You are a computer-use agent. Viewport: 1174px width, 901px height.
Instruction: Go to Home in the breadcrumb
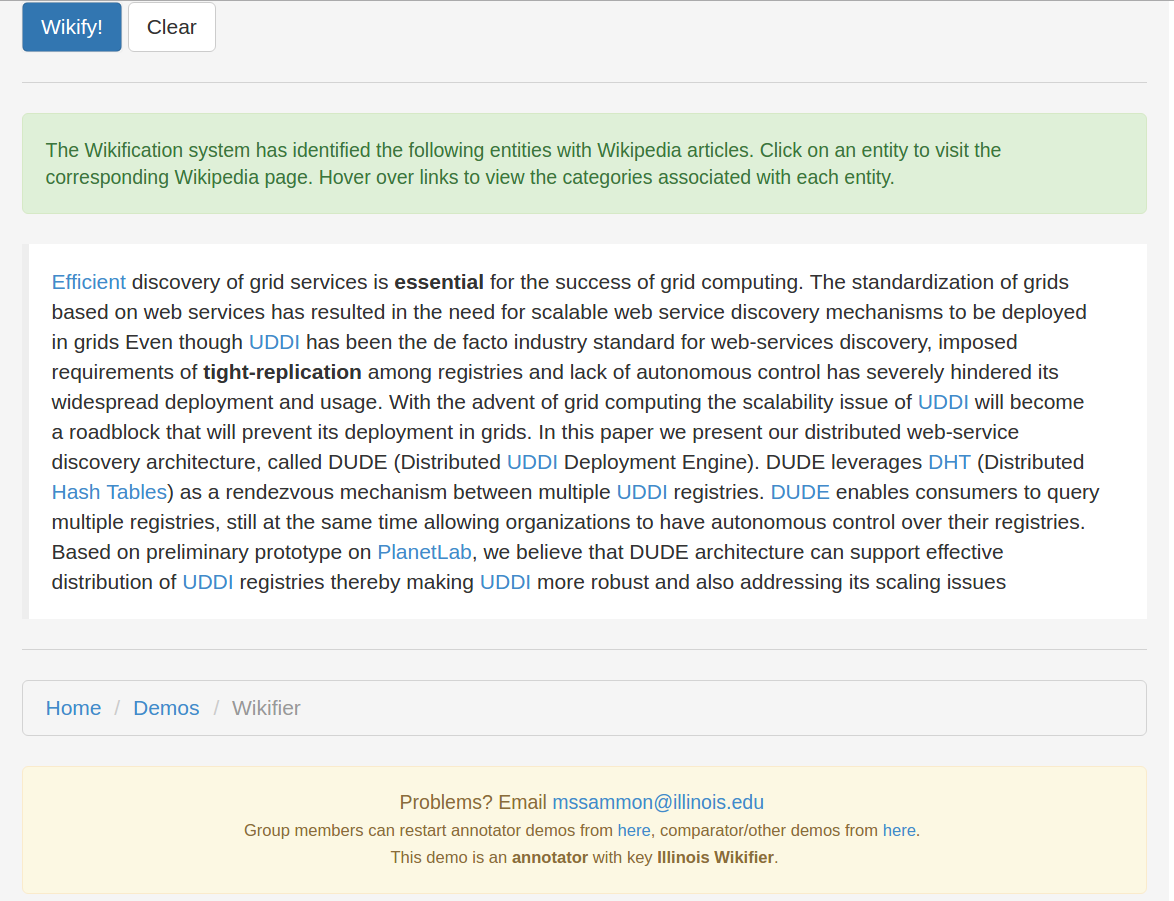point(73,708)
